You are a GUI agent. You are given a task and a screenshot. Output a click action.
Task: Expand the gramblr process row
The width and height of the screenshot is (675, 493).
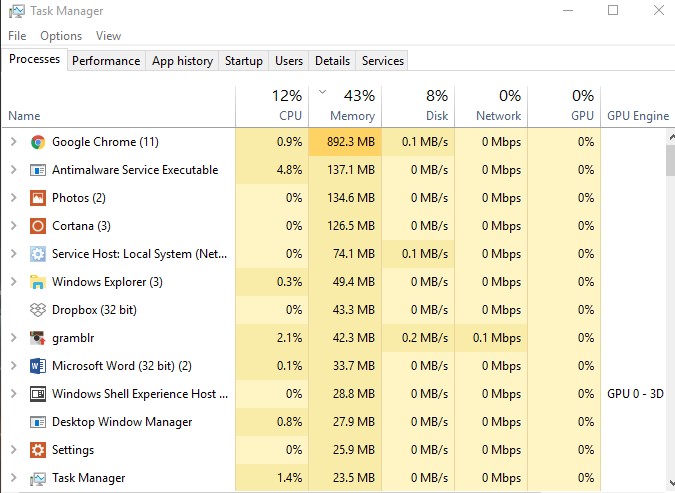pos(13,338)
